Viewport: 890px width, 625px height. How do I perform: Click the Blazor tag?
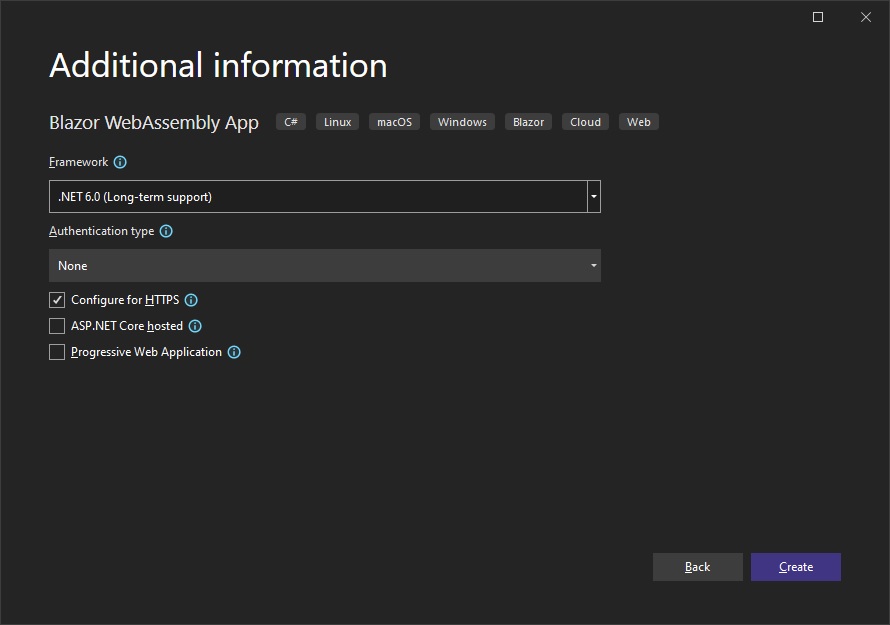coord(528,122)
